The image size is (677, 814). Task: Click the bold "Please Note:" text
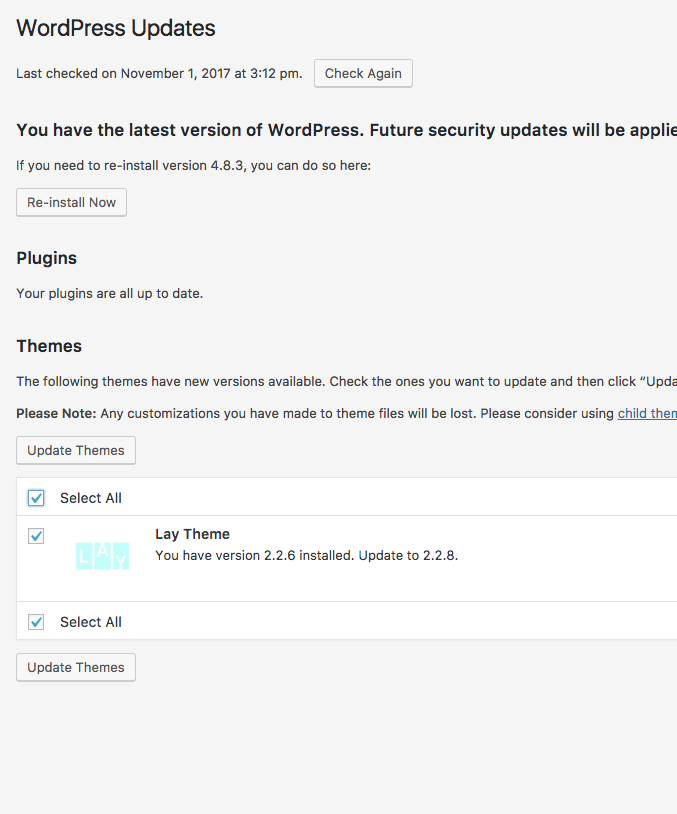click(x=56, y=413)
